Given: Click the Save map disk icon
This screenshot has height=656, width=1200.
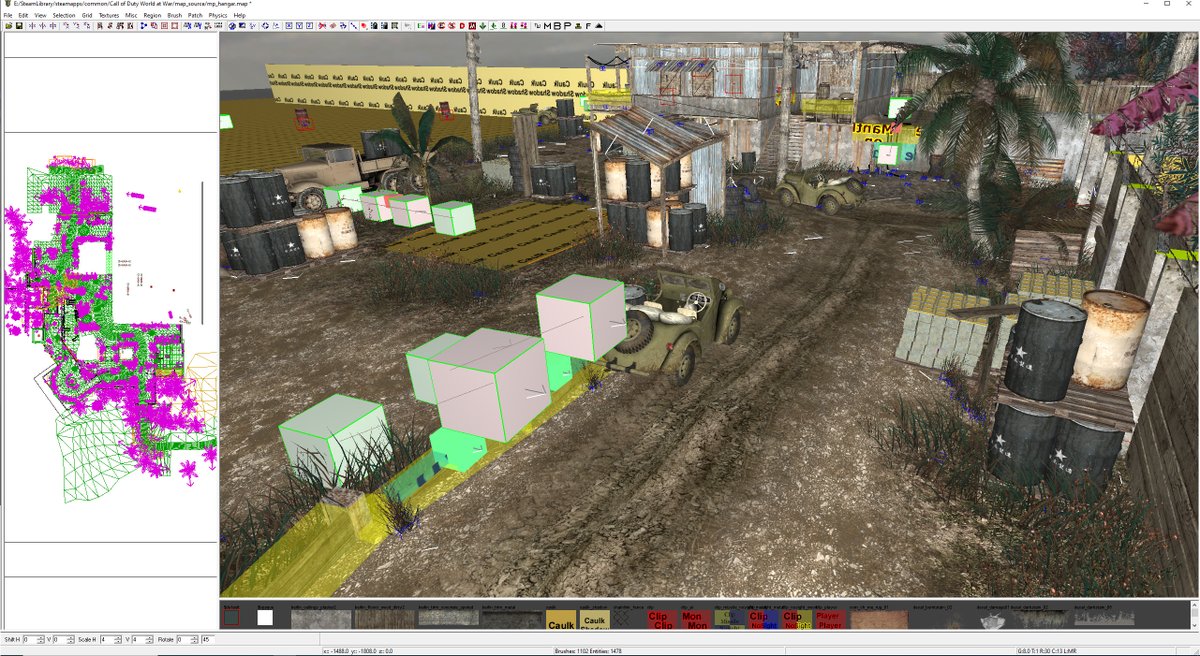Looking at the screenshot, I should 18,26.
